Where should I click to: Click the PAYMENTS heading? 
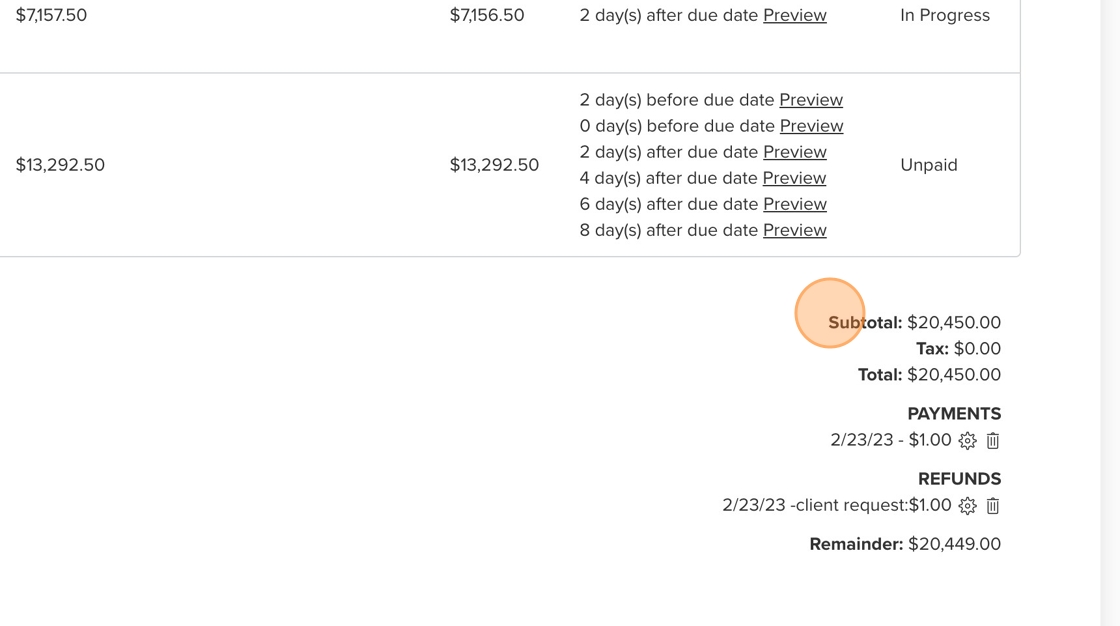(953, 414)
